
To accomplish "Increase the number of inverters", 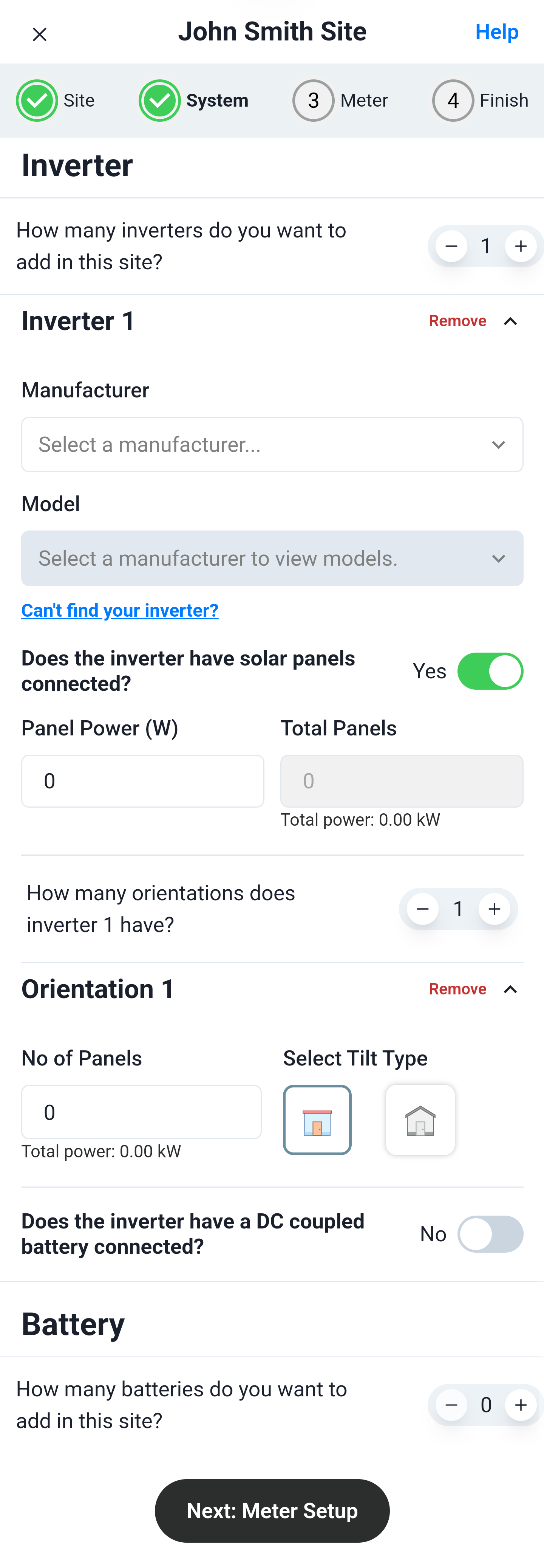I will pos(520,246).
